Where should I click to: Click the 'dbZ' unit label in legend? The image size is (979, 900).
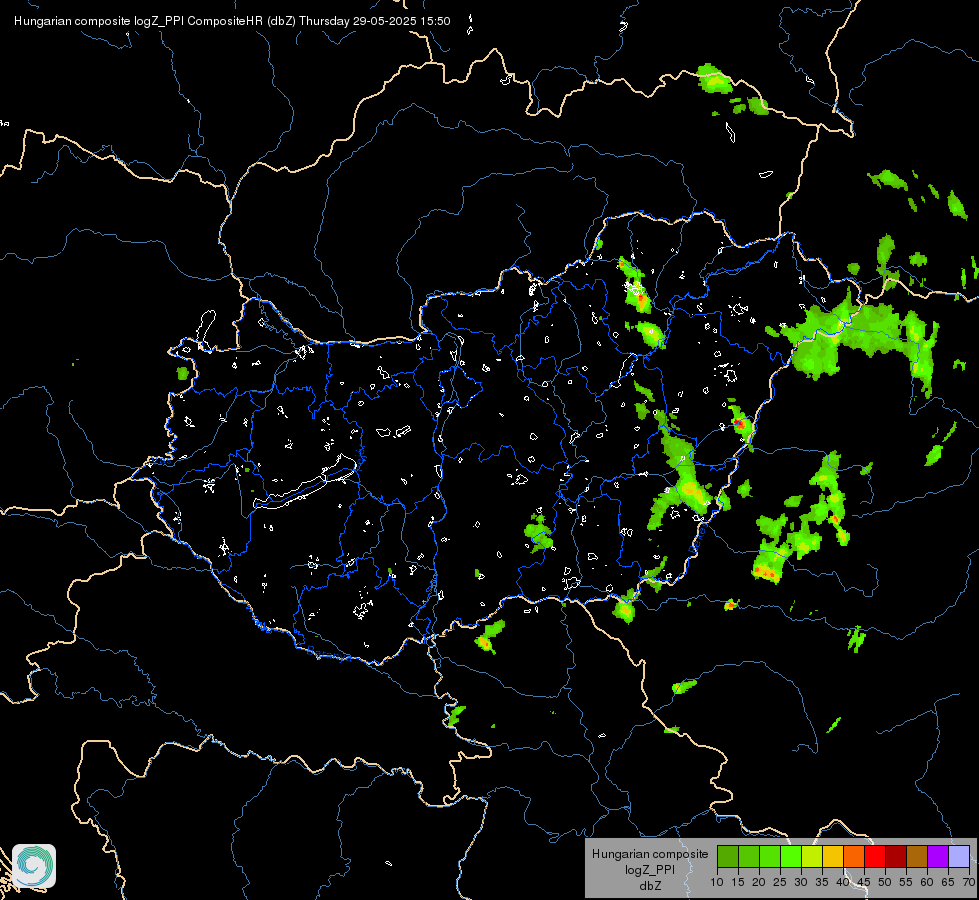coord(650,886)
